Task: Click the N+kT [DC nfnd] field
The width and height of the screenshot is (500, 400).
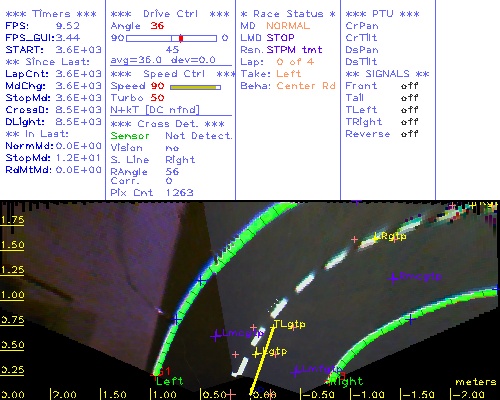Action: [155, 110]
